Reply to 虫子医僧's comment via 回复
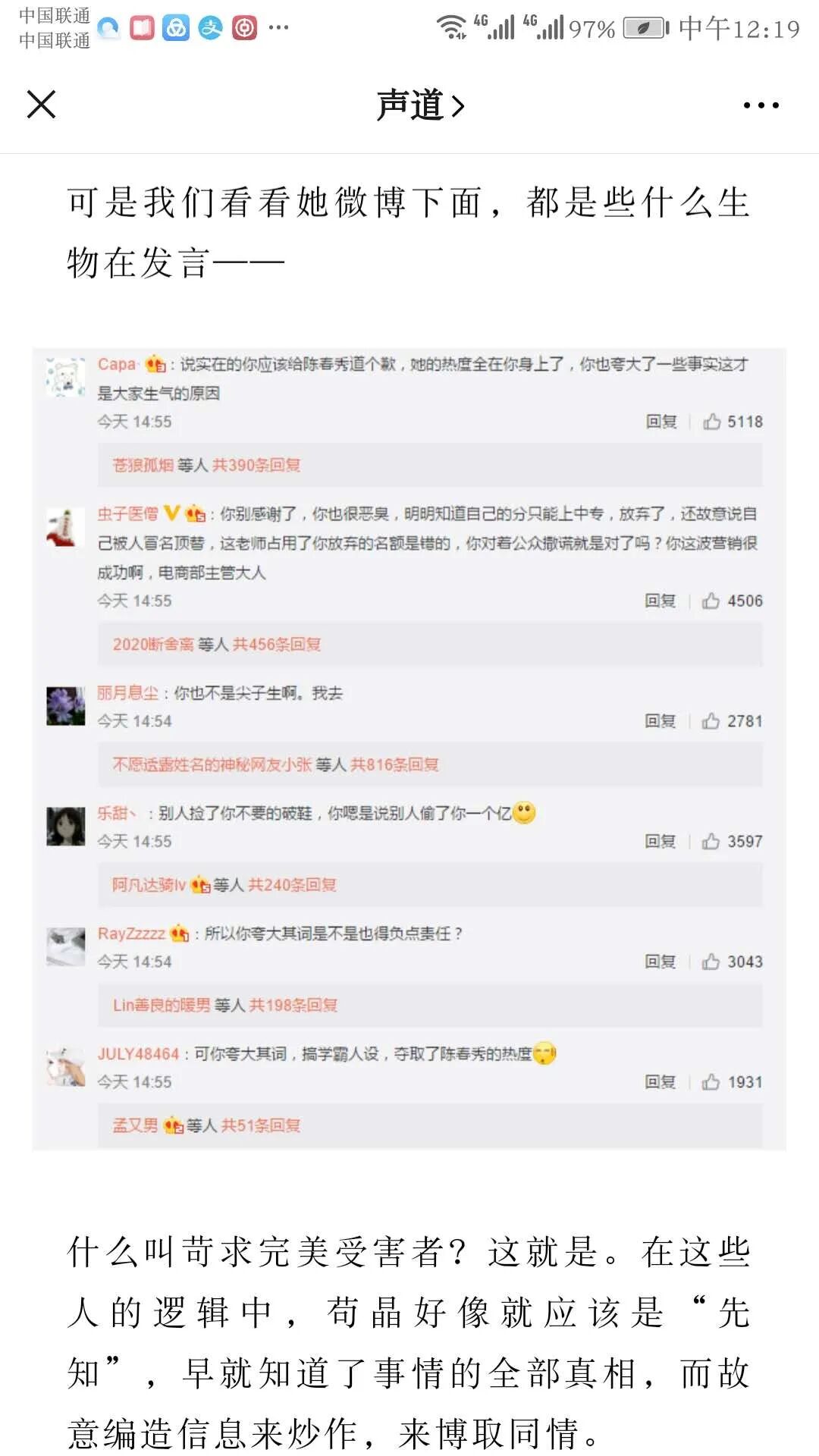819x1456 pixels. [x=661, y=601]
